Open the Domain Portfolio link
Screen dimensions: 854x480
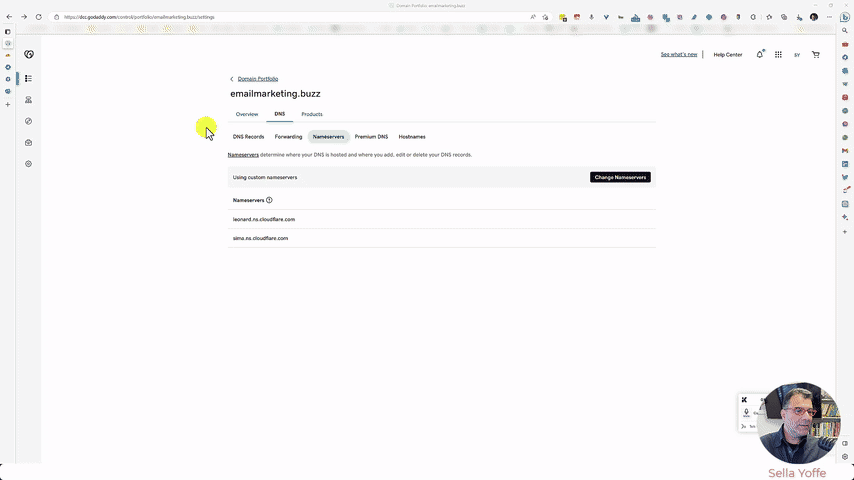(x=258, y=79)
